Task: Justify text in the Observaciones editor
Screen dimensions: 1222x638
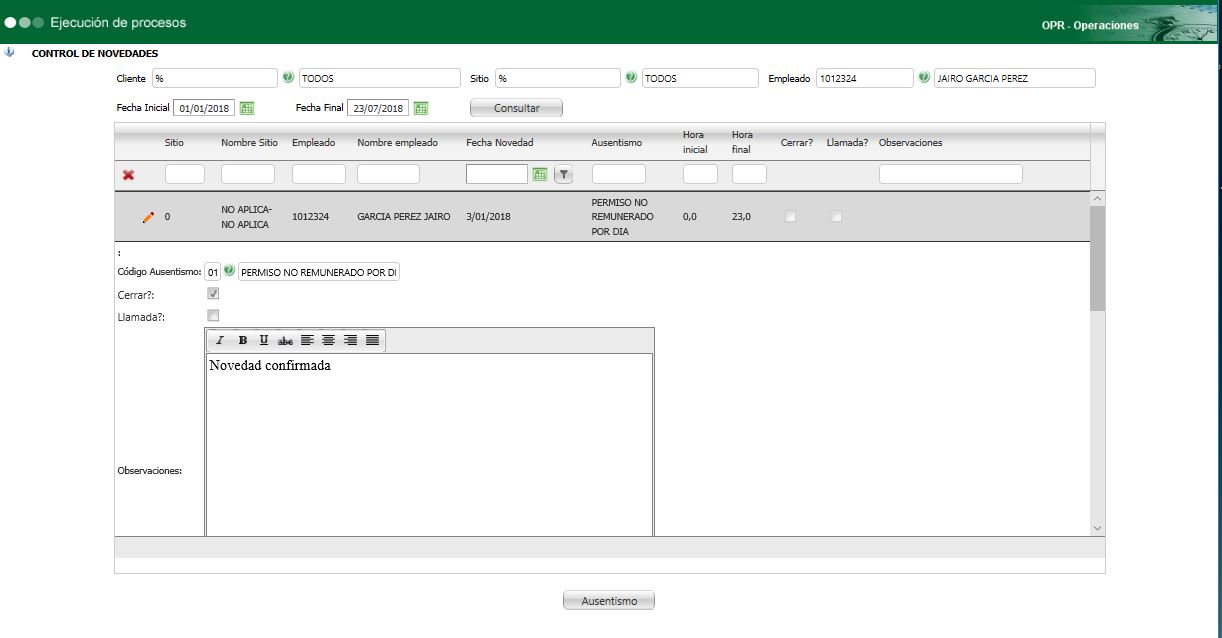Action: coord(372,341)
